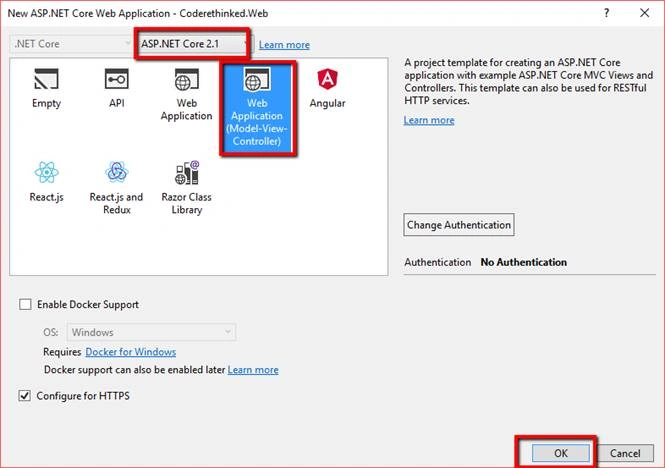Enable Docker Support checkbox
This screenshot has height=468, width=665.
click(x=25, y=304)
